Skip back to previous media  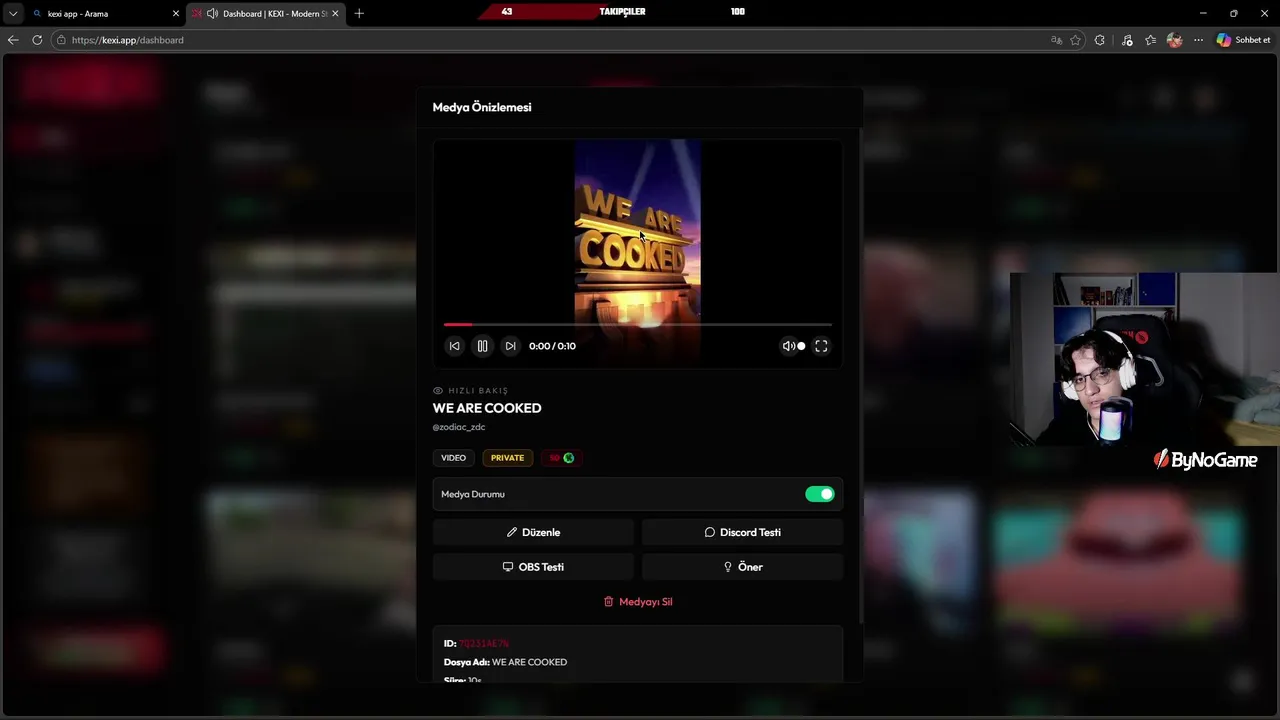[x=454, y=346]
